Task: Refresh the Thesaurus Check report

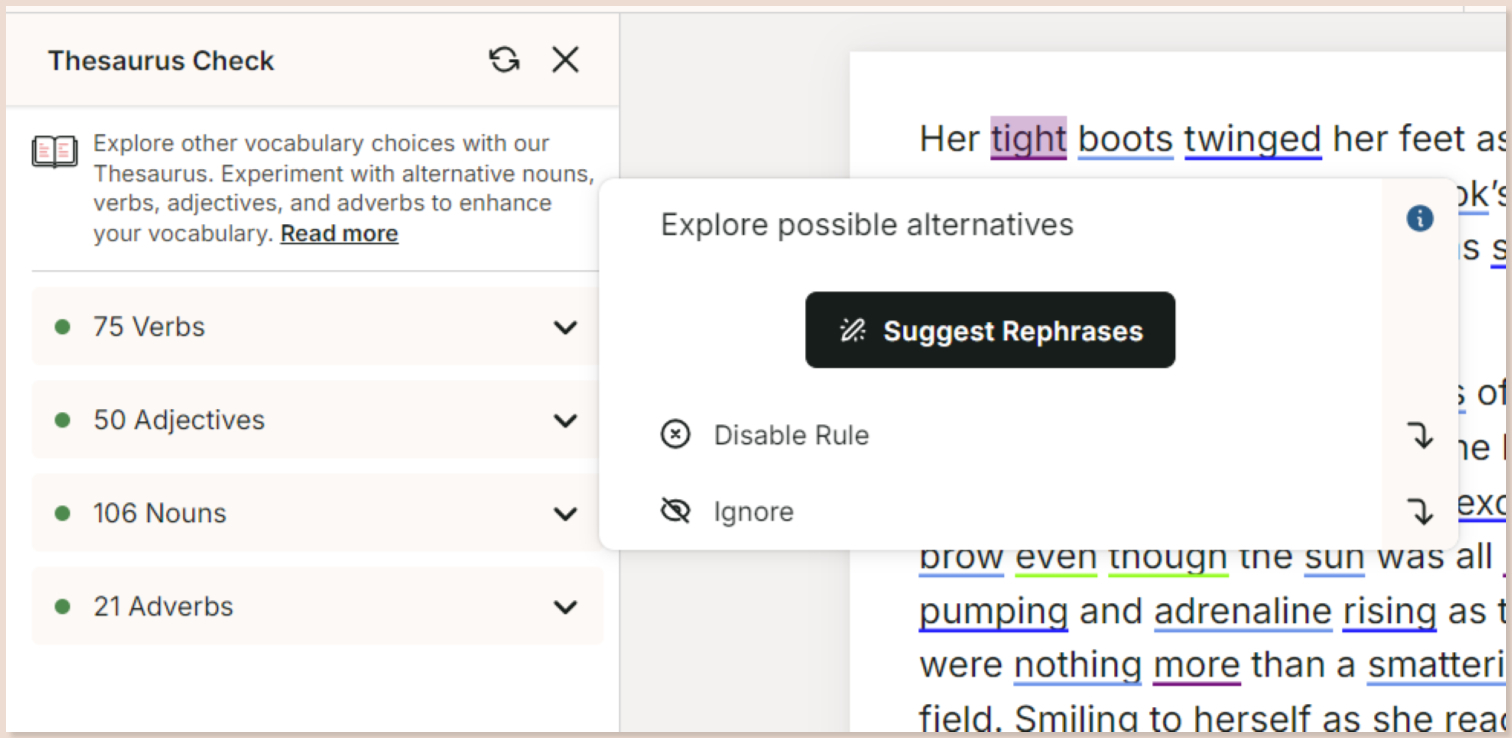Action: [x=505, y=60]
